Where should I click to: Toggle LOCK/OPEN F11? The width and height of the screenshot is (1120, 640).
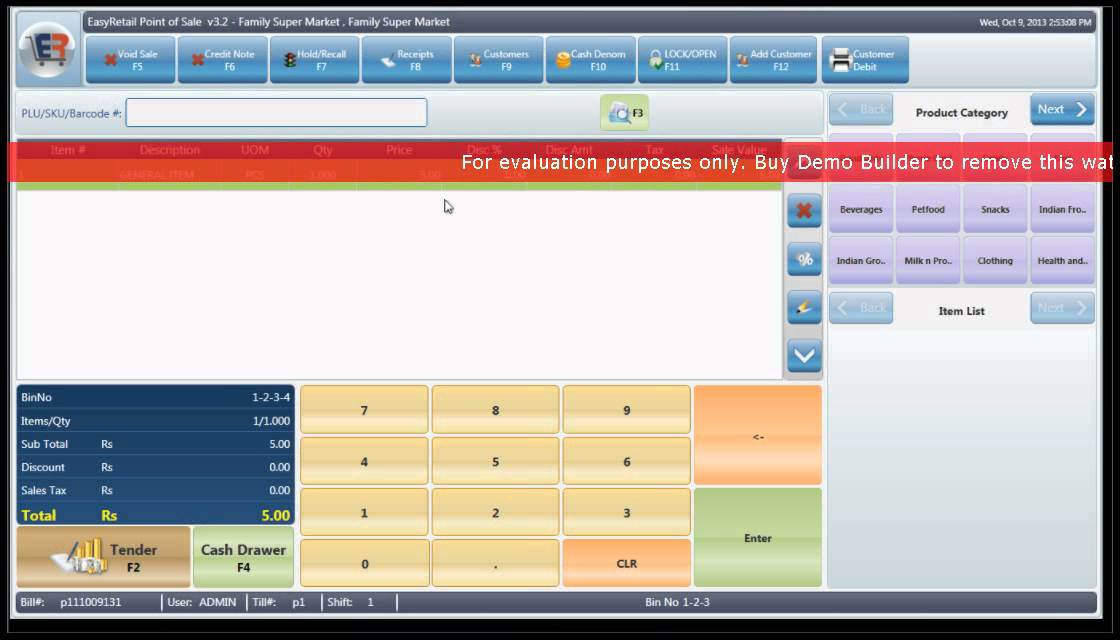pos(683,60)
